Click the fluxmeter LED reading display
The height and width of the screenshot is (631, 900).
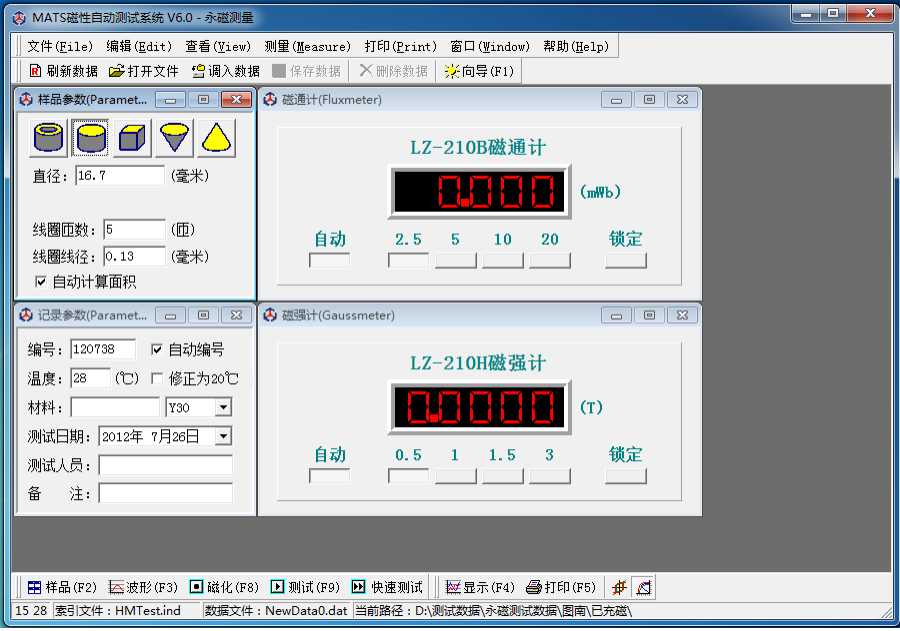tap(479, 192)
